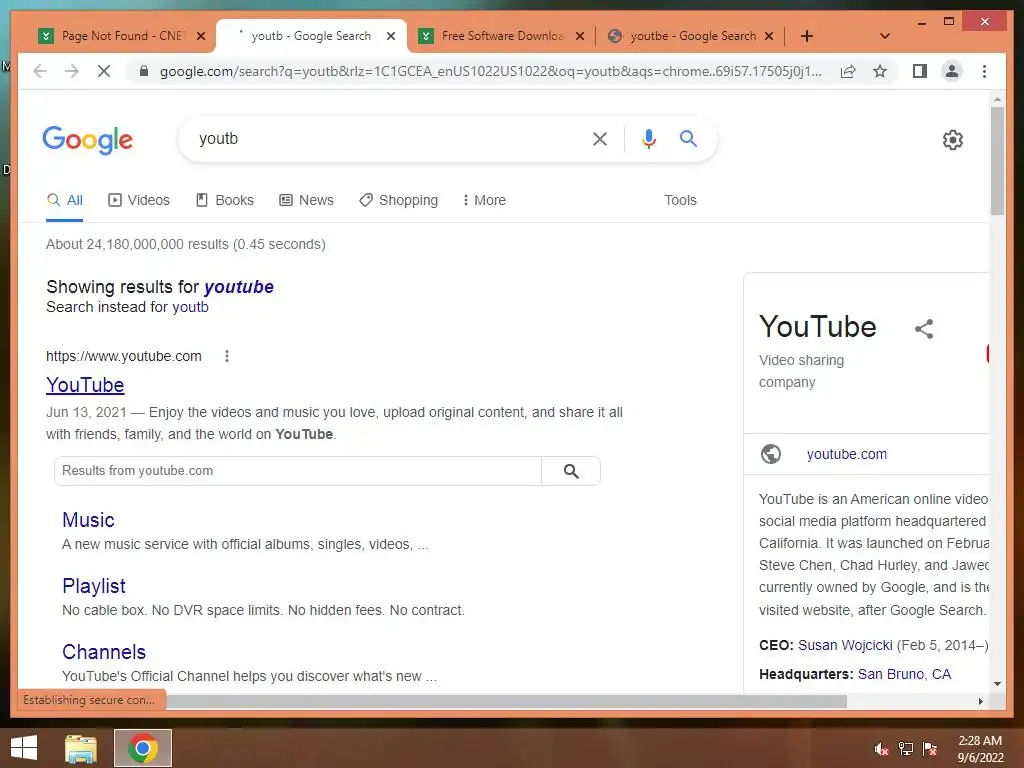The image size is (1024, 768).
Task: Open Susan Wojcicki CEO link
Action: 845,645
